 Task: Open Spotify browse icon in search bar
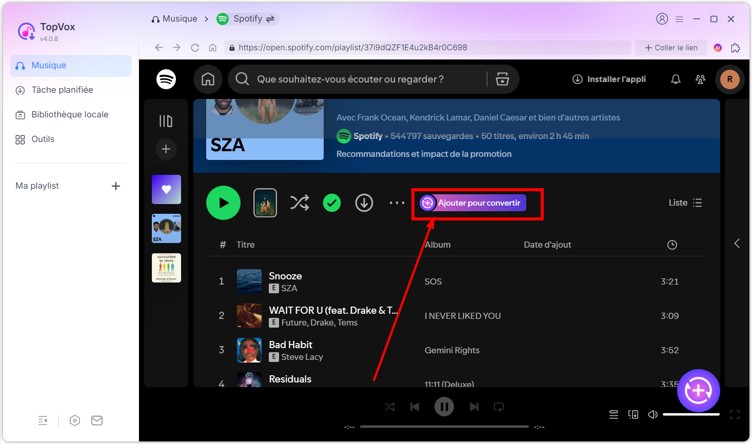click(x=502, y=79)
